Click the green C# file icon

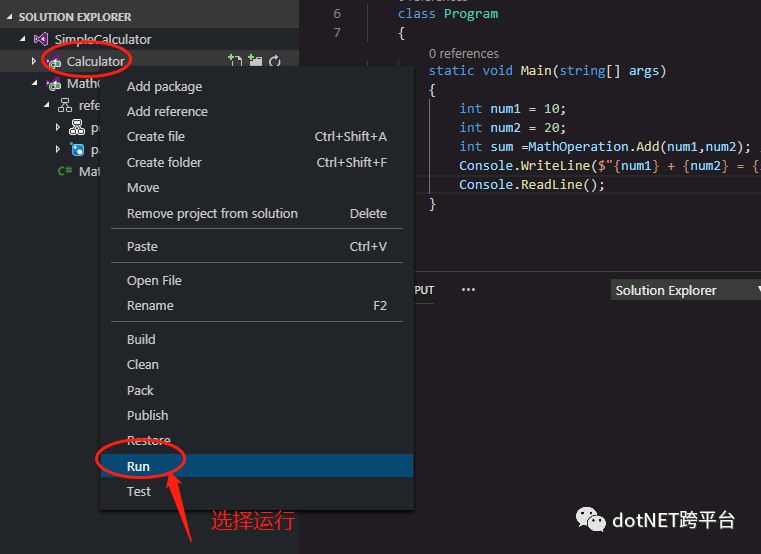pos(65,171)
